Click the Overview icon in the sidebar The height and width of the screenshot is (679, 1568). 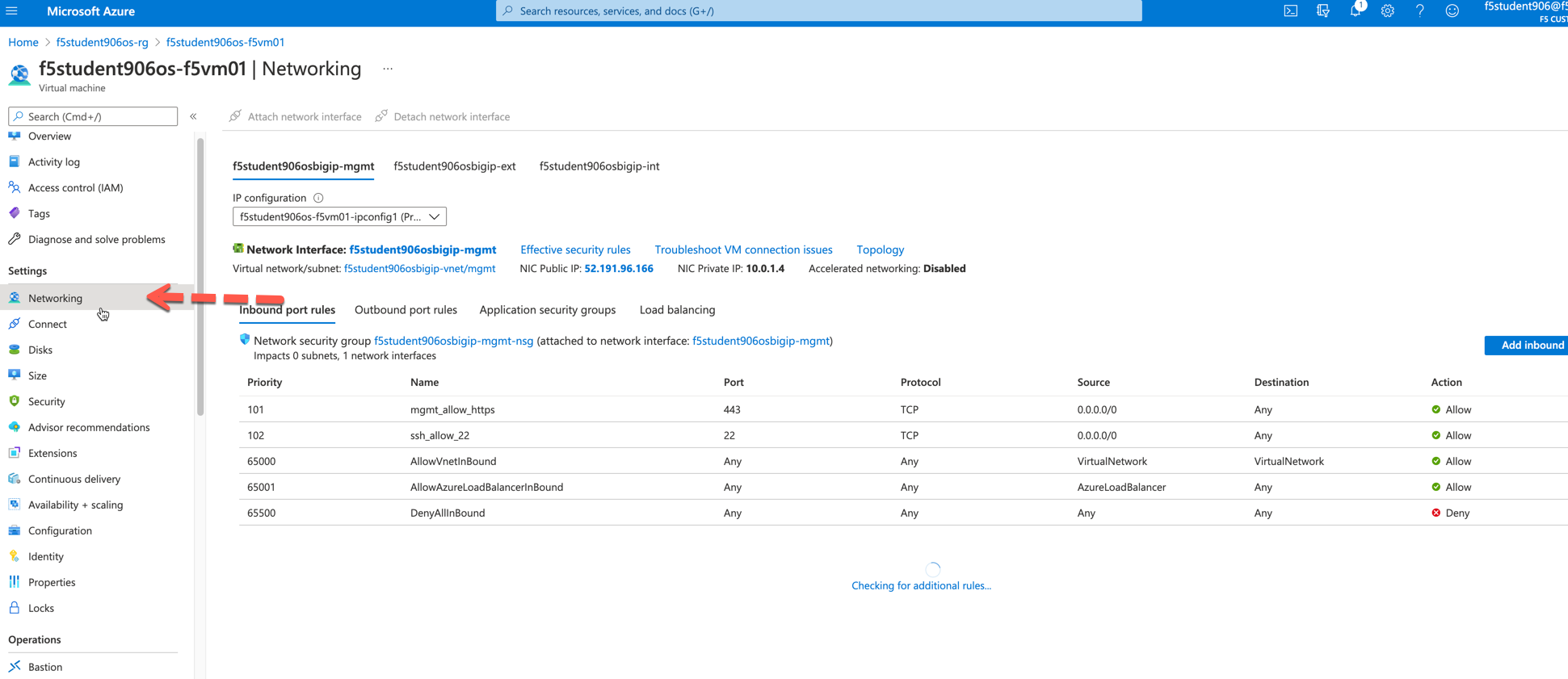(15, 136)
